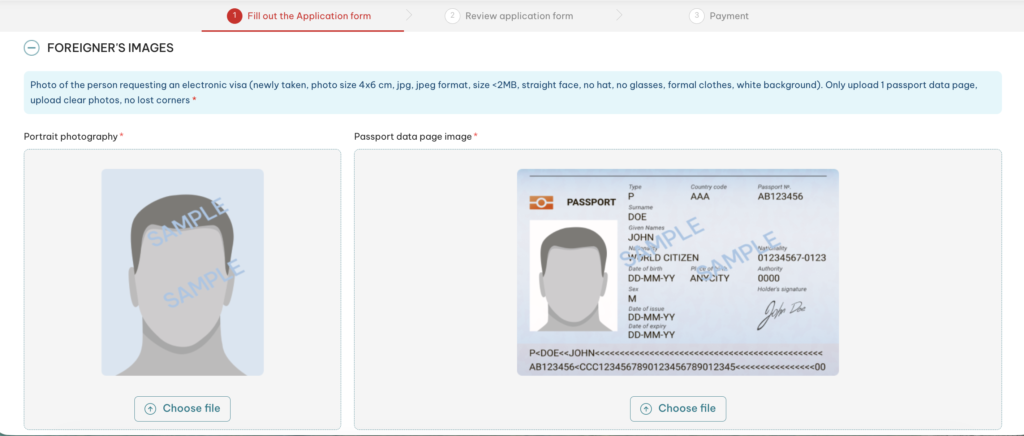Collapse the Foreigner's Images section icon
The height and width of the screenshot is (436, 1024).
[x=31, y=48]
